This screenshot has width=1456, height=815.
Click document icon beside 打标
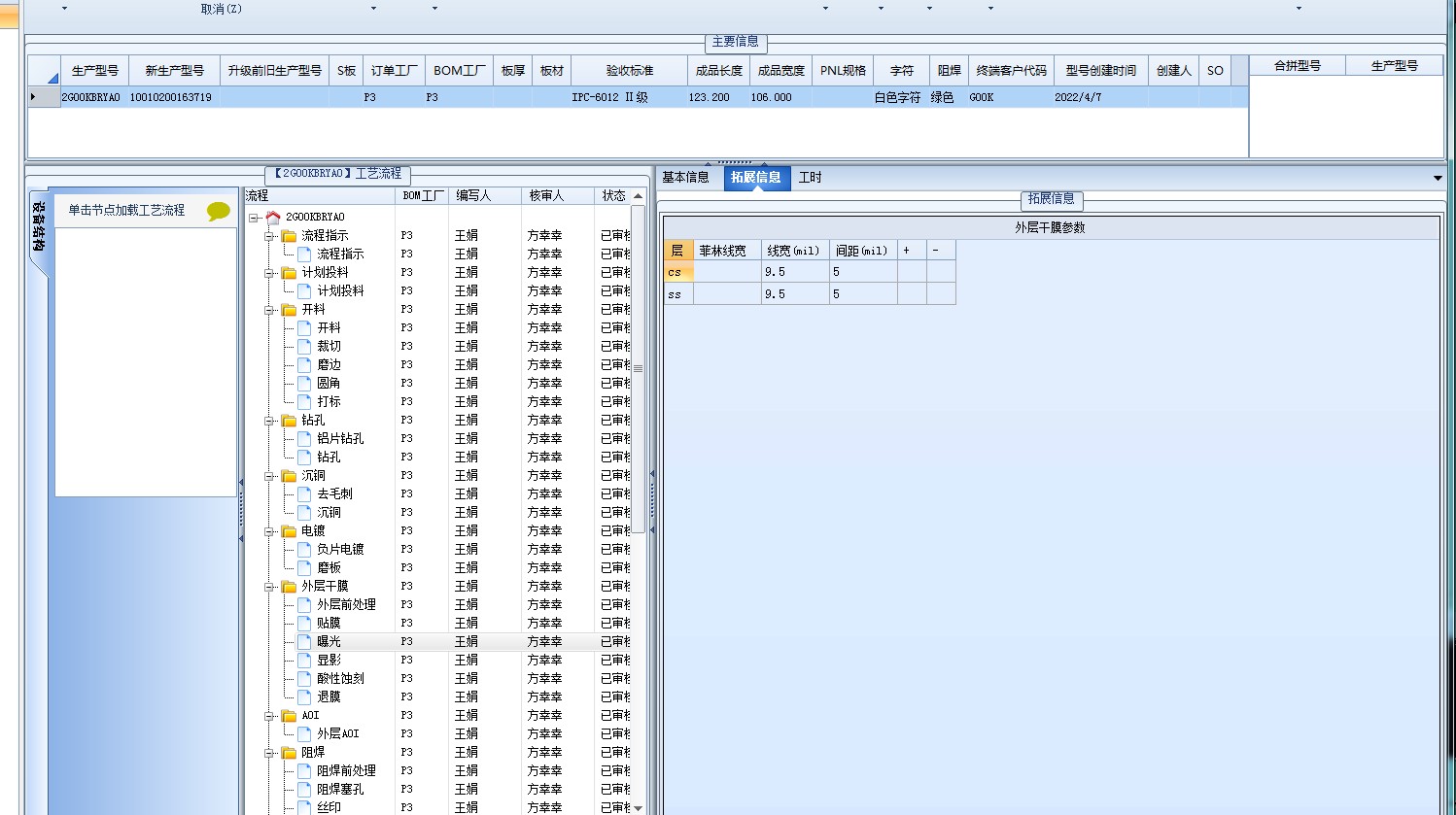[304, 401]
